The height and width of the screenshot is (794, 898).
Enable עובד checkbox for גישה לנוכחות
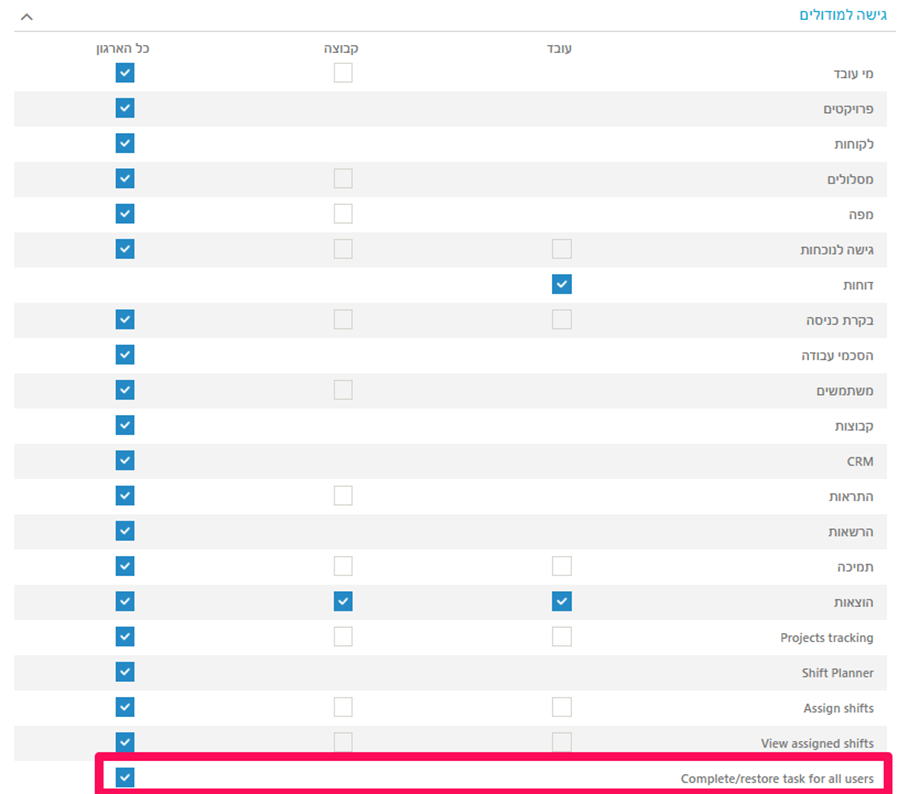(x=562, y=249)
